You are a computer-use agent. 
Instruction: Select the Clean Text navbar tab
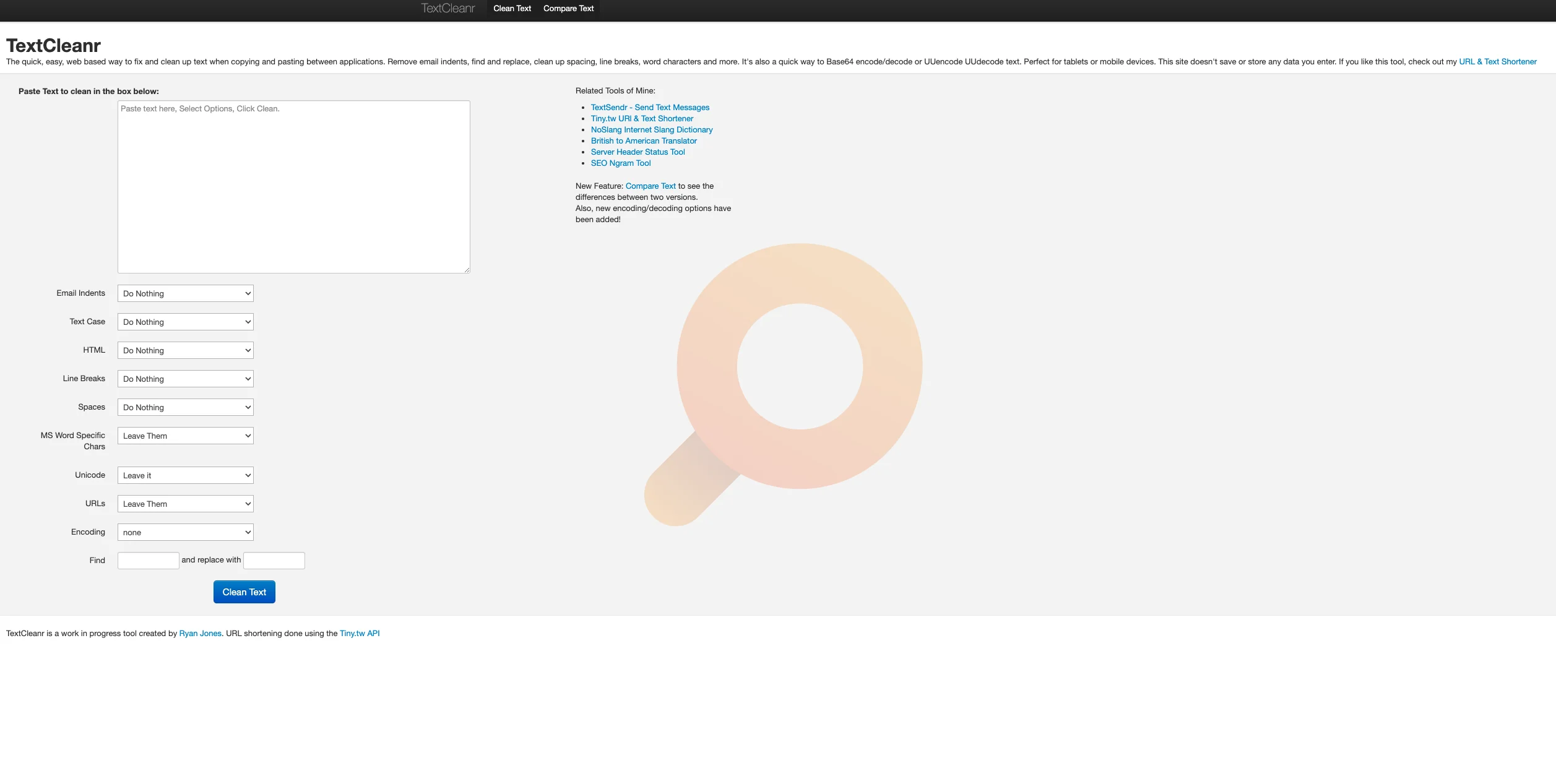pos(512,8)
